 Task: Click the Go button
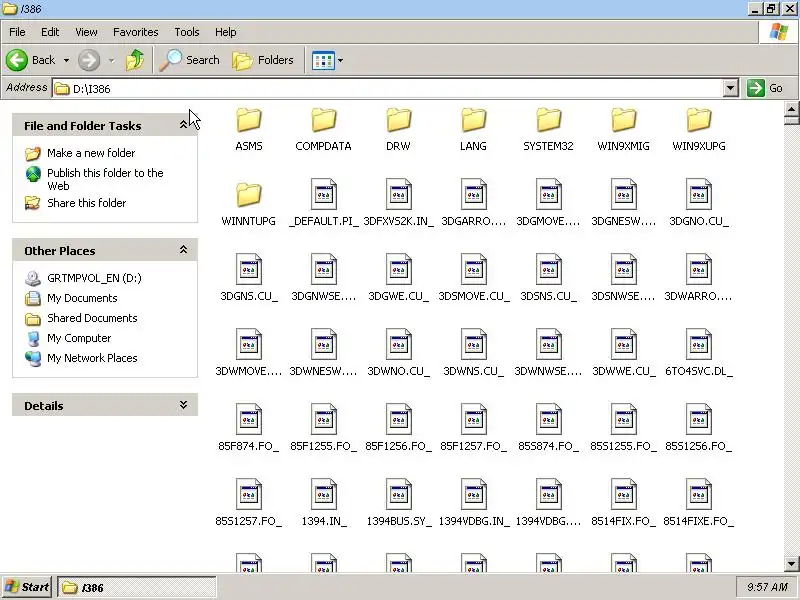point(765,88)
